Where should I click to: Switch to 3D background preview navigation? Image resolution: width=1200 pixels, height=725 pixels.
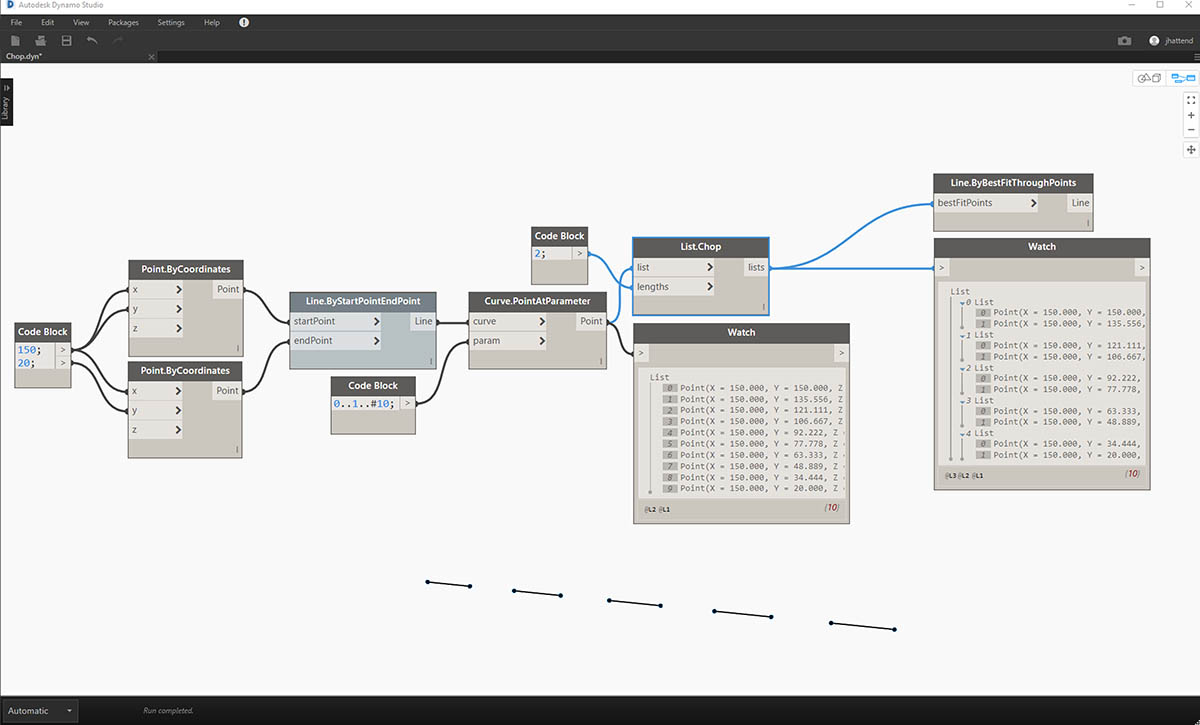(1148, 78)
